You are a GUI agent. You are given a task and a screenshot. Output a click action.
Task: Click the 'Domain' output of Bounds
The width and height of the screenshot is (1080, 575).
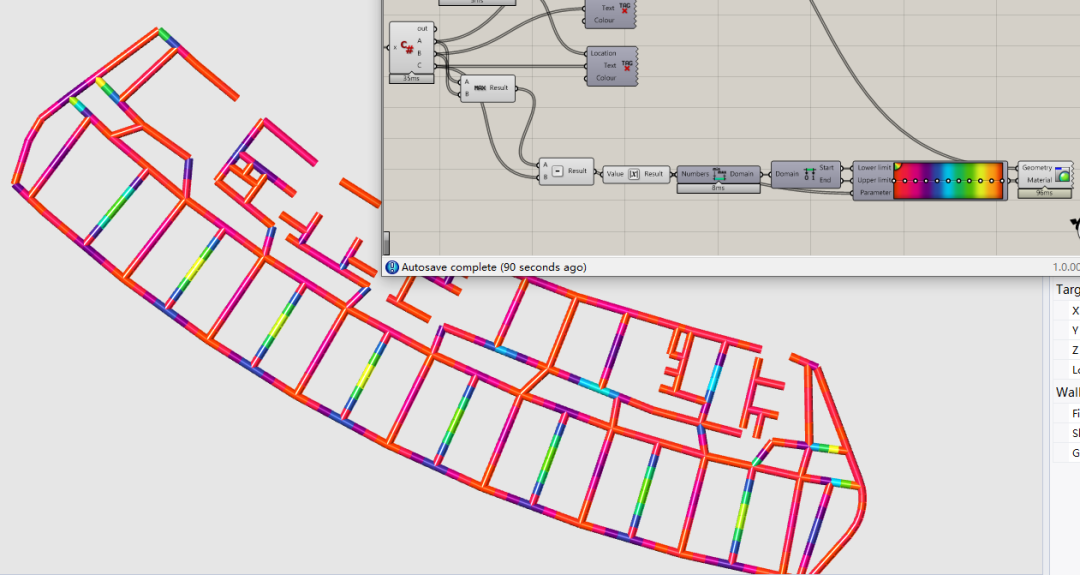(x=742, y=174)
